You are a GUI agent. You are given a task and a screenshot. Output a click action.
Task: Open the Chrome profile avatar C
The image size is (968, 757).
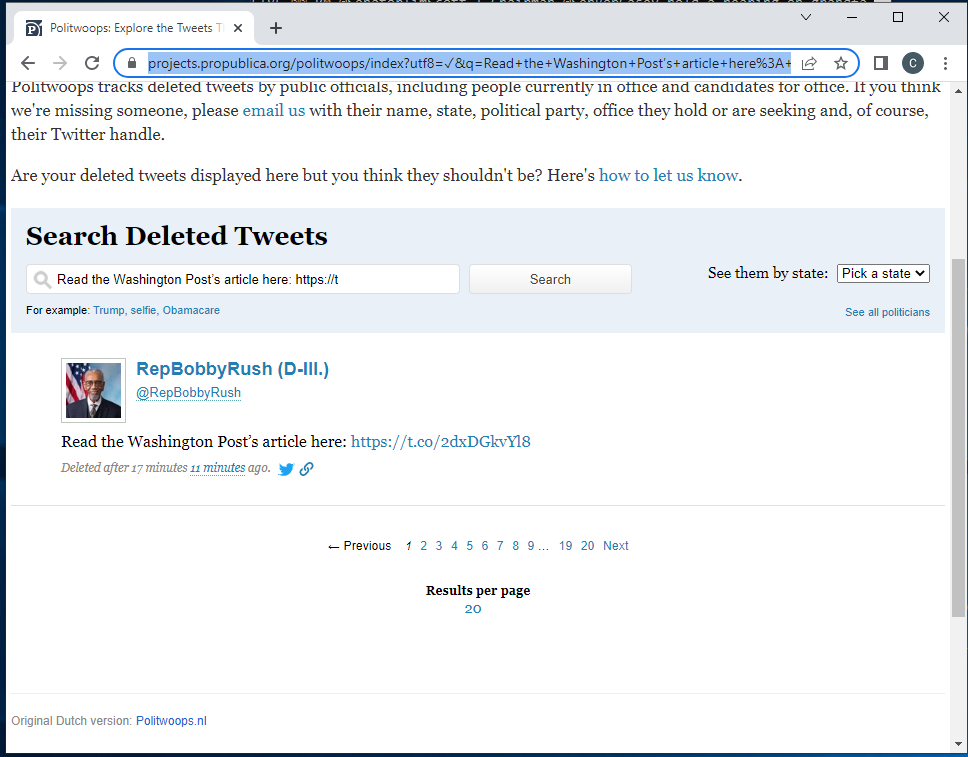tap(913, 63)
